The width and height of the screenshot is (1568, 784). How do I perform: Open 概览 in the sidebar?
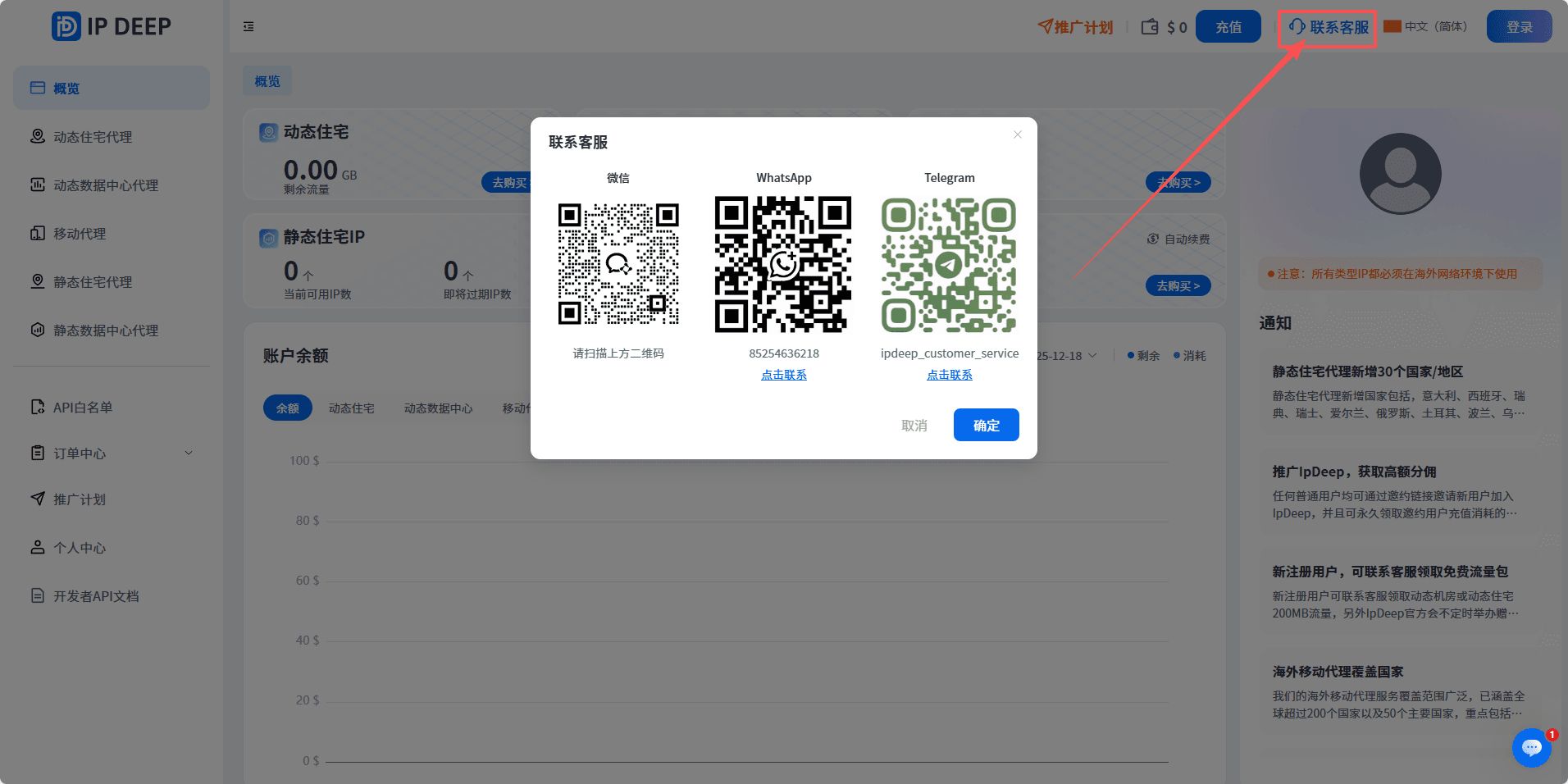pos(112,88)
